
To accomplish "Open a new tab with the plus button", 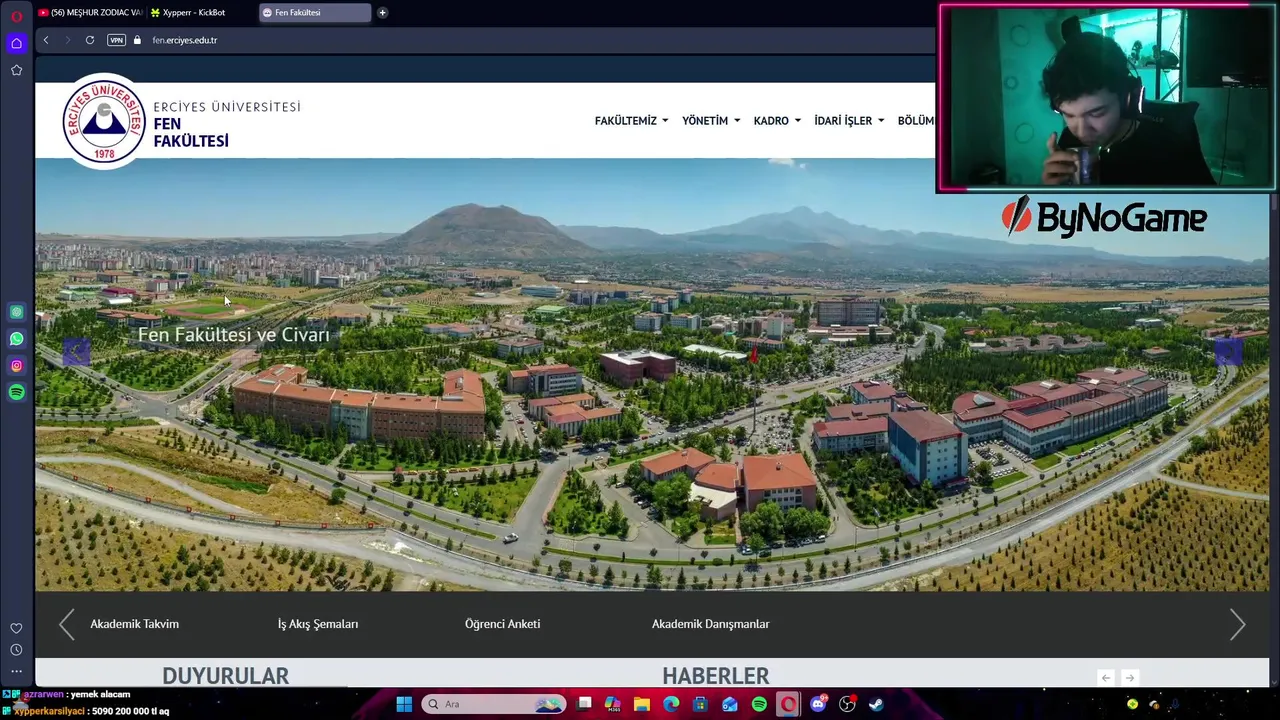I will tap(382, 12).
